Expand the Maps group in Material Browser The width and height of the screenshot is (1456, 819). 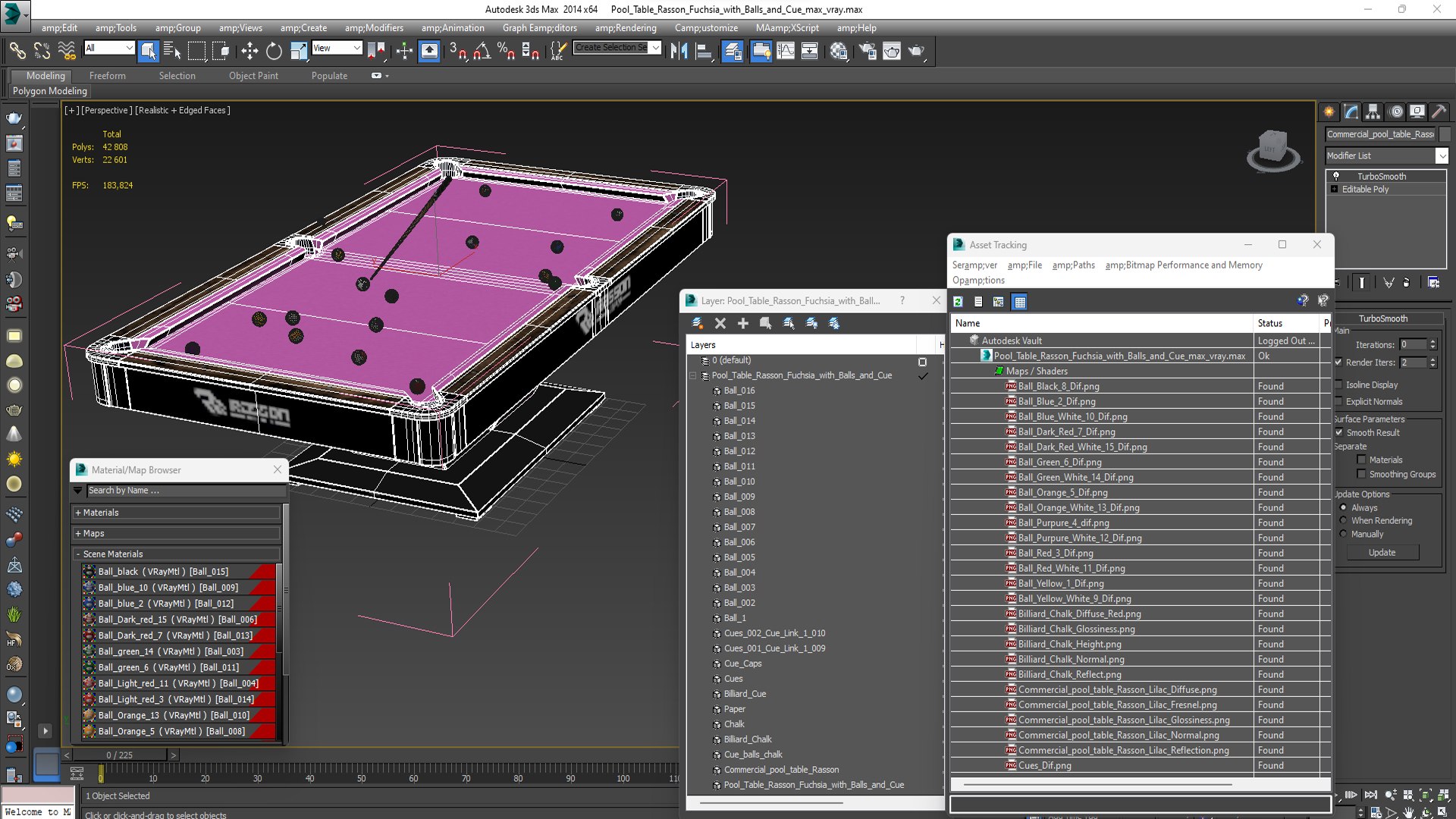[x=177, y=533]
